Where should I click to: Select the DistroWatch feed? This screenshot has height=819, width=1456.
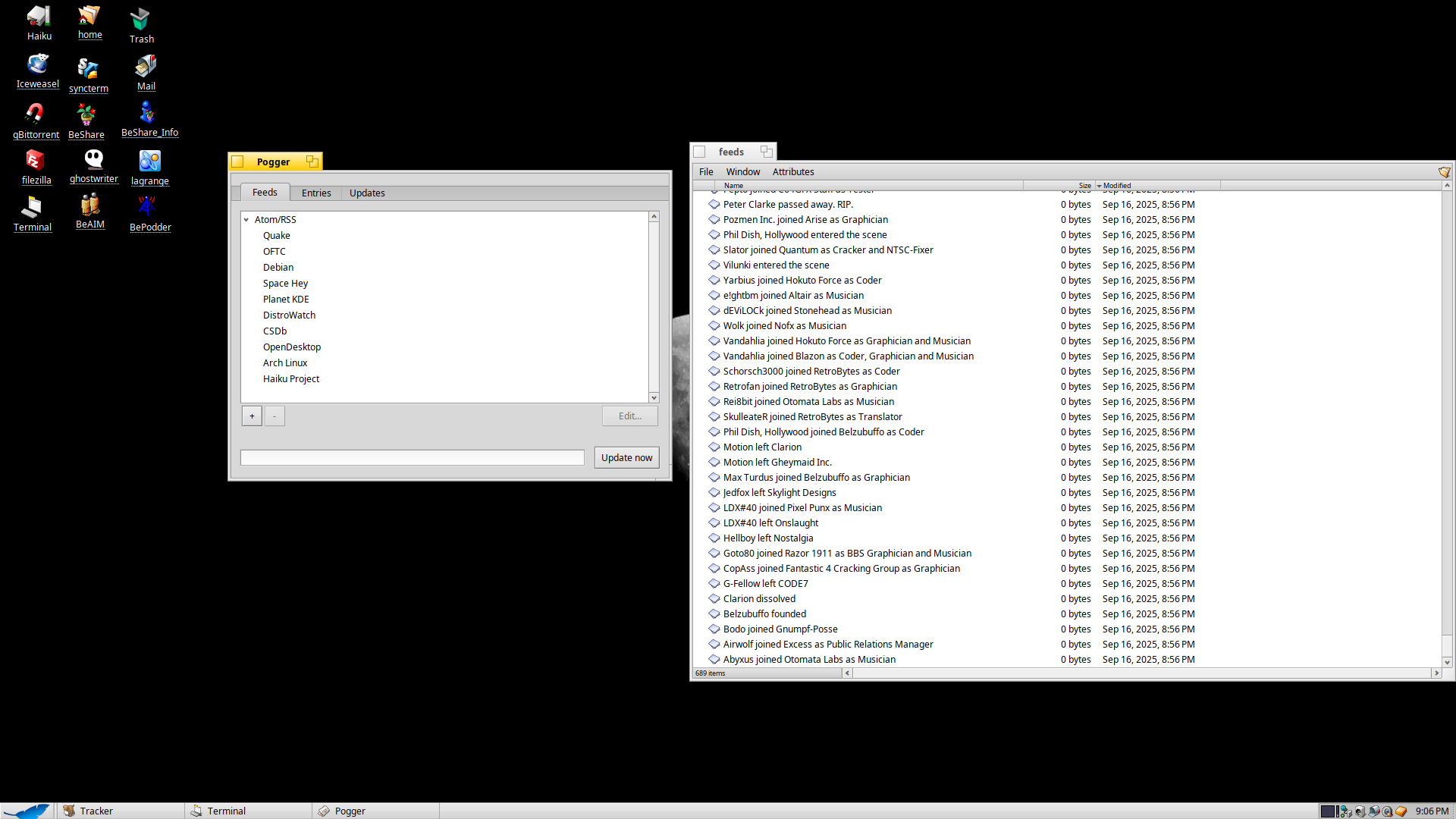point(289,315)
